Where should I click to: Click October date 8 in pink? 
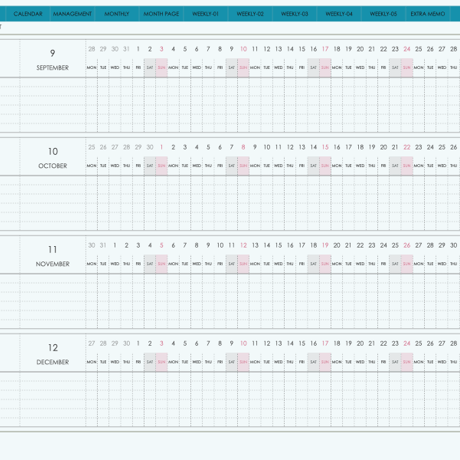tap(243, 147)
